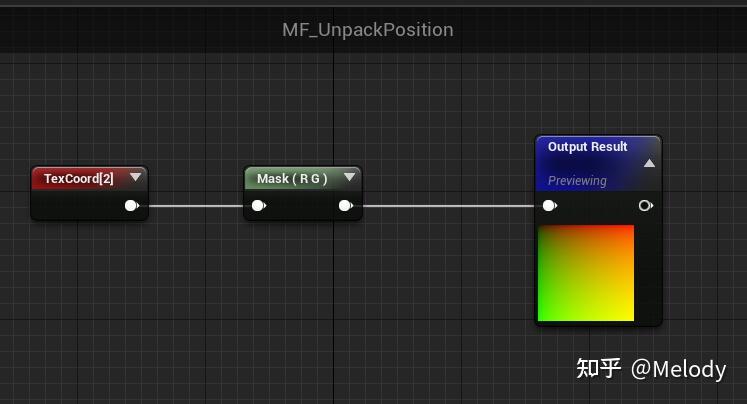The height and width of the screenshot is (404, 747).
Task: Click the 知乎 watermark logo text
Action: (x=599, y=369)
